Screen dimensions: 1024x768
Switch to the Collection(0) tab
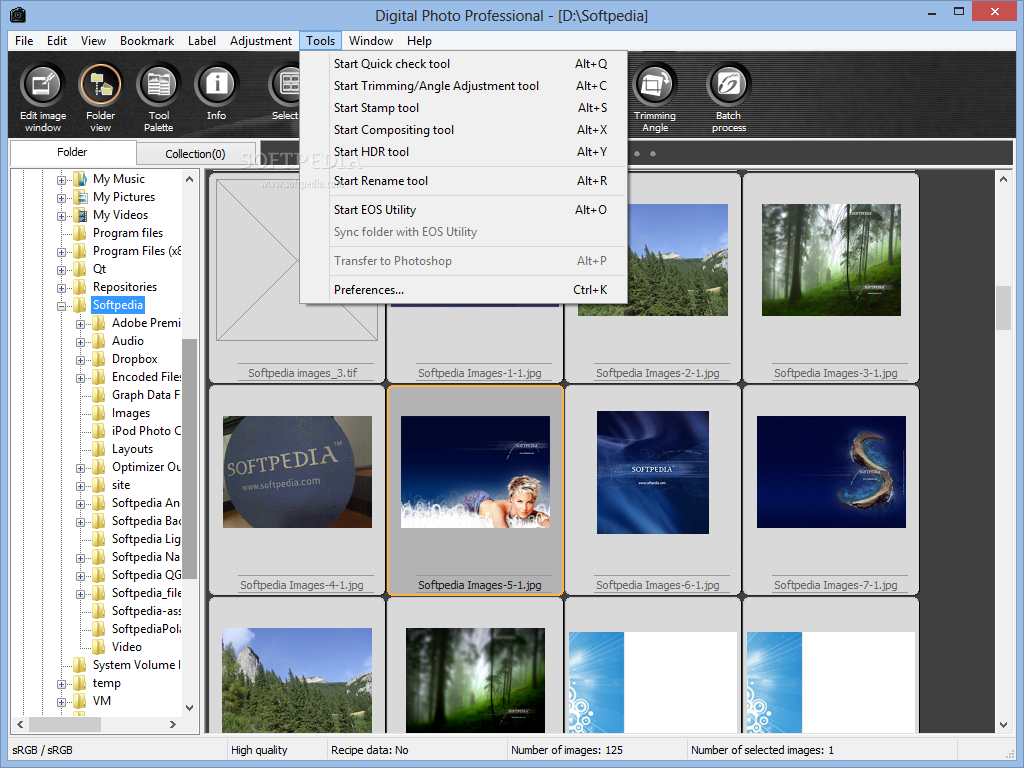click(195, 154)
